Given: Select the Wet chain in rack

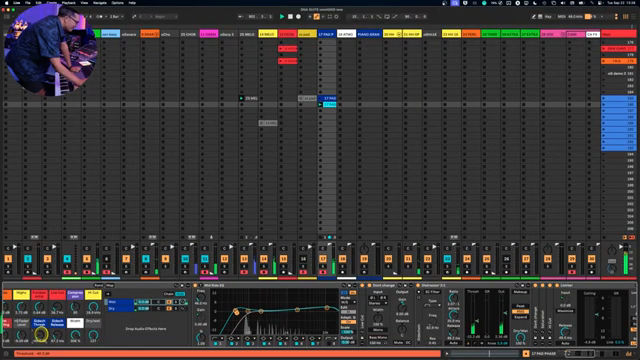Looking at the screenshot, I should [x=120, y=302].
